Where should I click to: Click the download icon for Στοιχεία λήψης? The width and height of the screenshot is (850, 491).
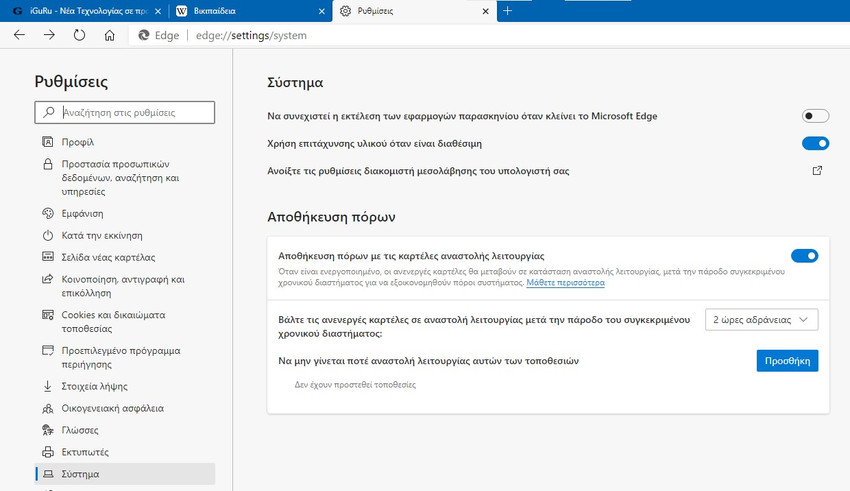(48, 386)
